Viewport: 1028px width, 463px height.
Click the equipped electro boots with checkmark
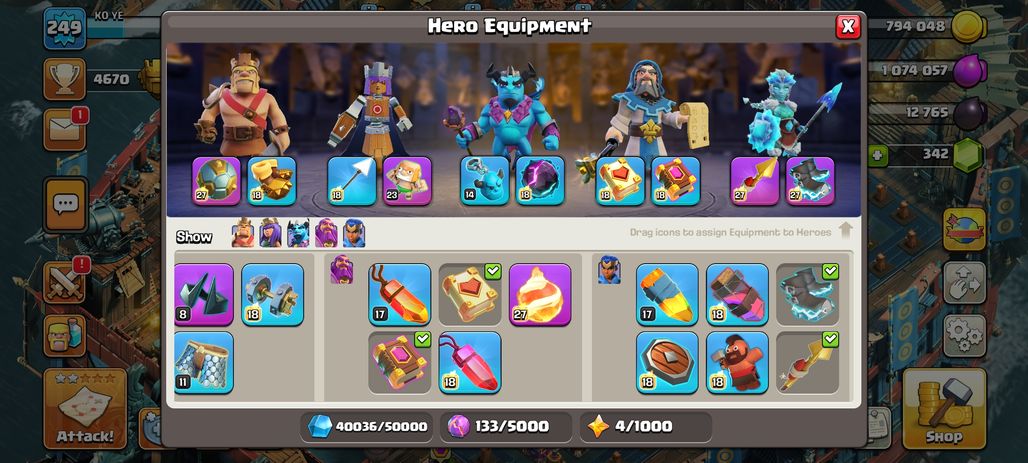pos(807,294)
